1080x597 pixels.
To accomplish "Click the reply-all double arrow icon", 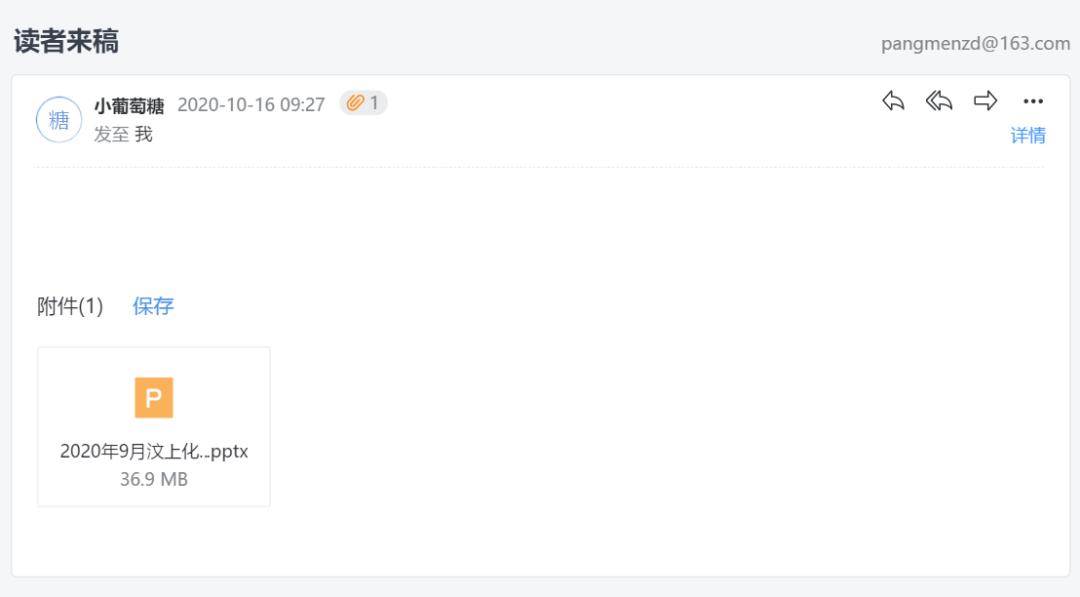I will 939,101.
